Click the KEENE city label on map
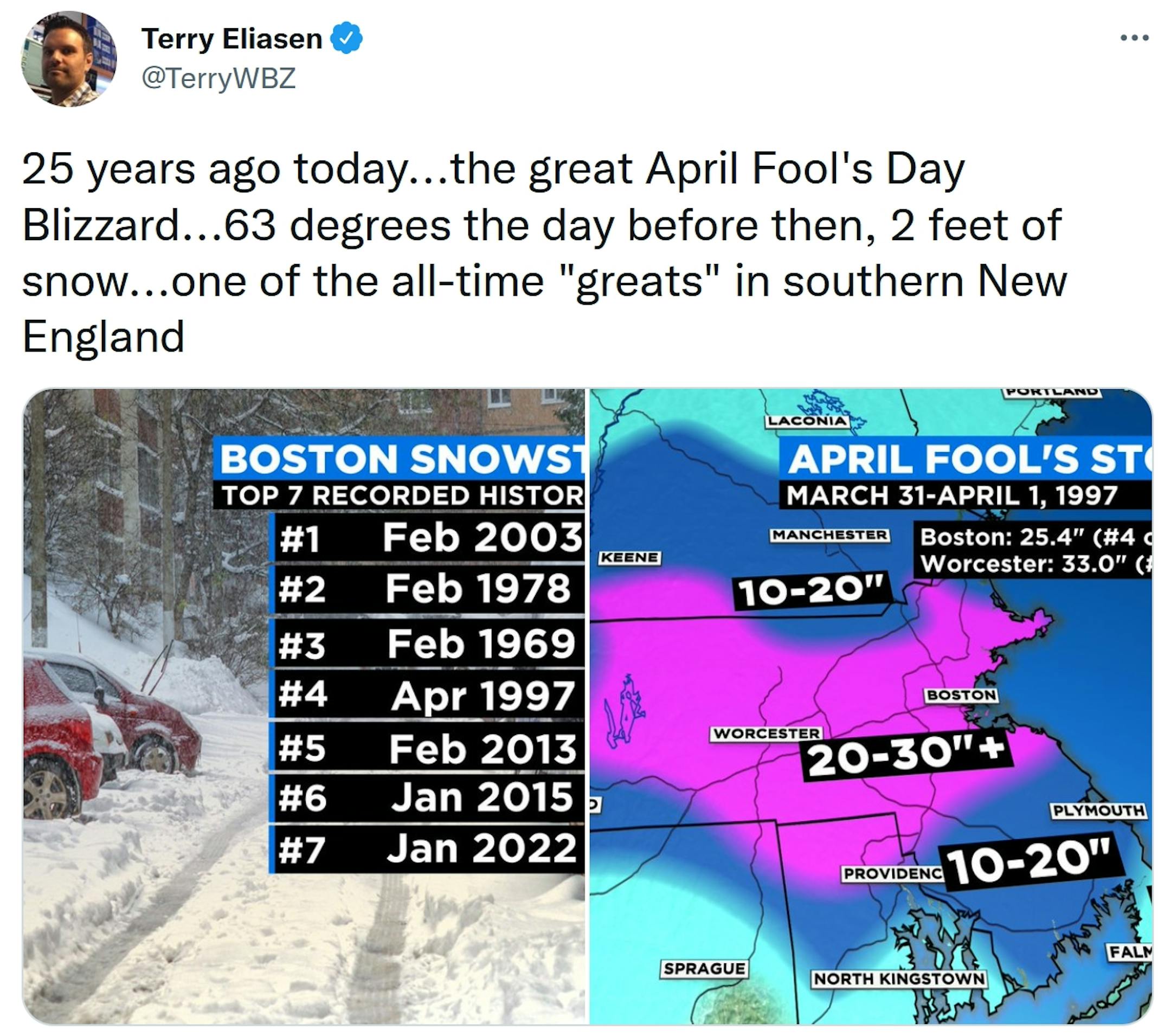The height and width of the screenshot is (1036, 1171). point(629,557)
